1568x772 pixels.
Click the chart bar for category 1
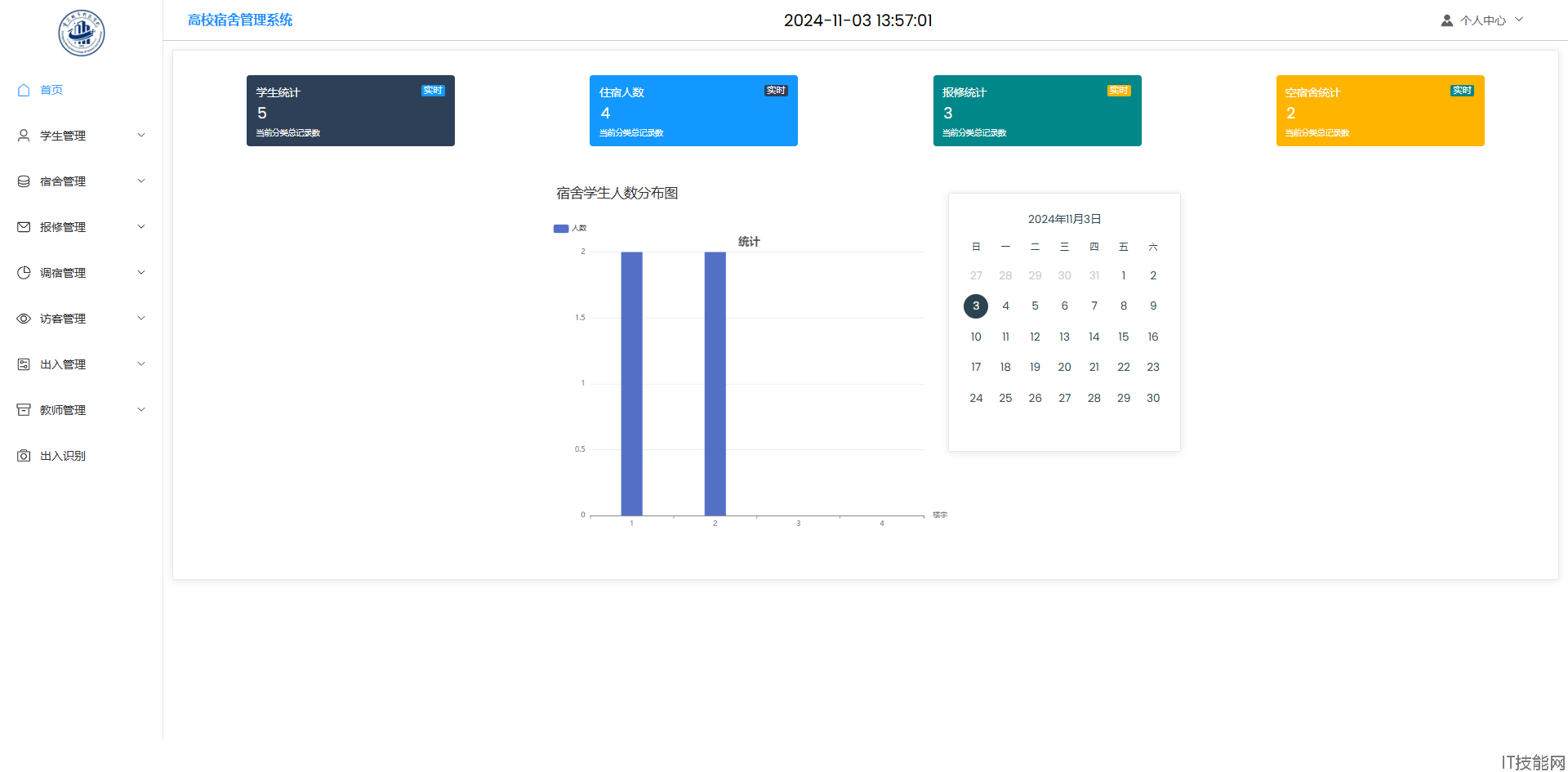[631, 384]
